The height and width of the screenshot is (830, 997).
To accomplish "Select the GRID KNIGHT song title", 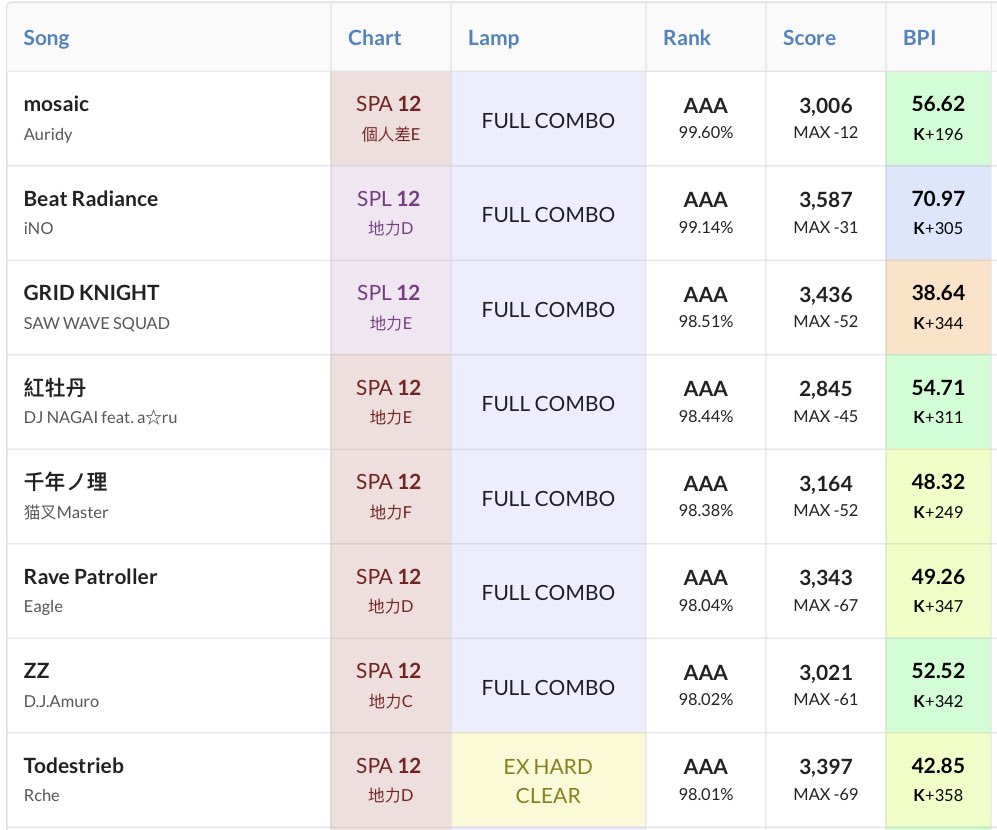I will [91, 293].
